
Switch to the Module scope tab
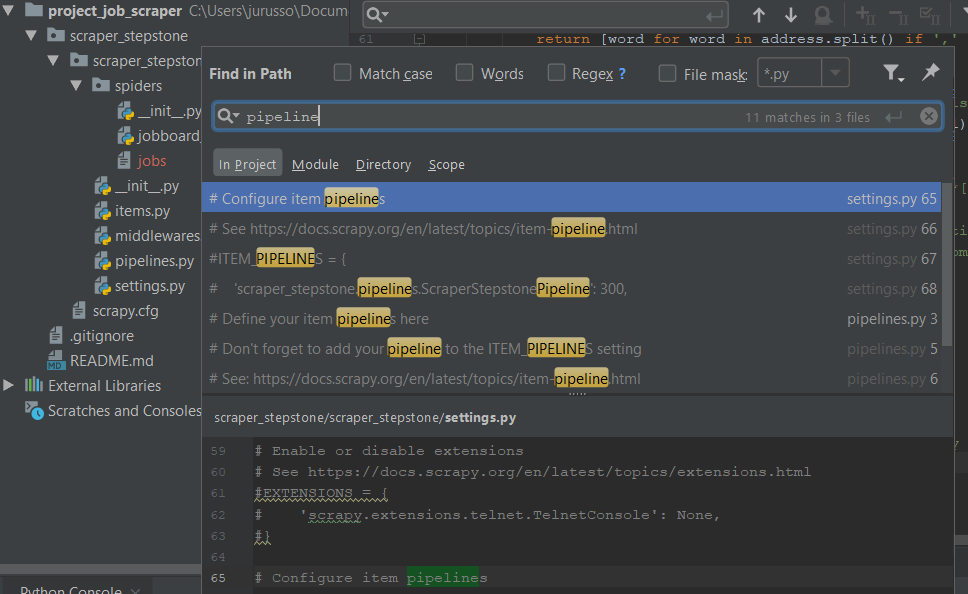coord(315,164)
